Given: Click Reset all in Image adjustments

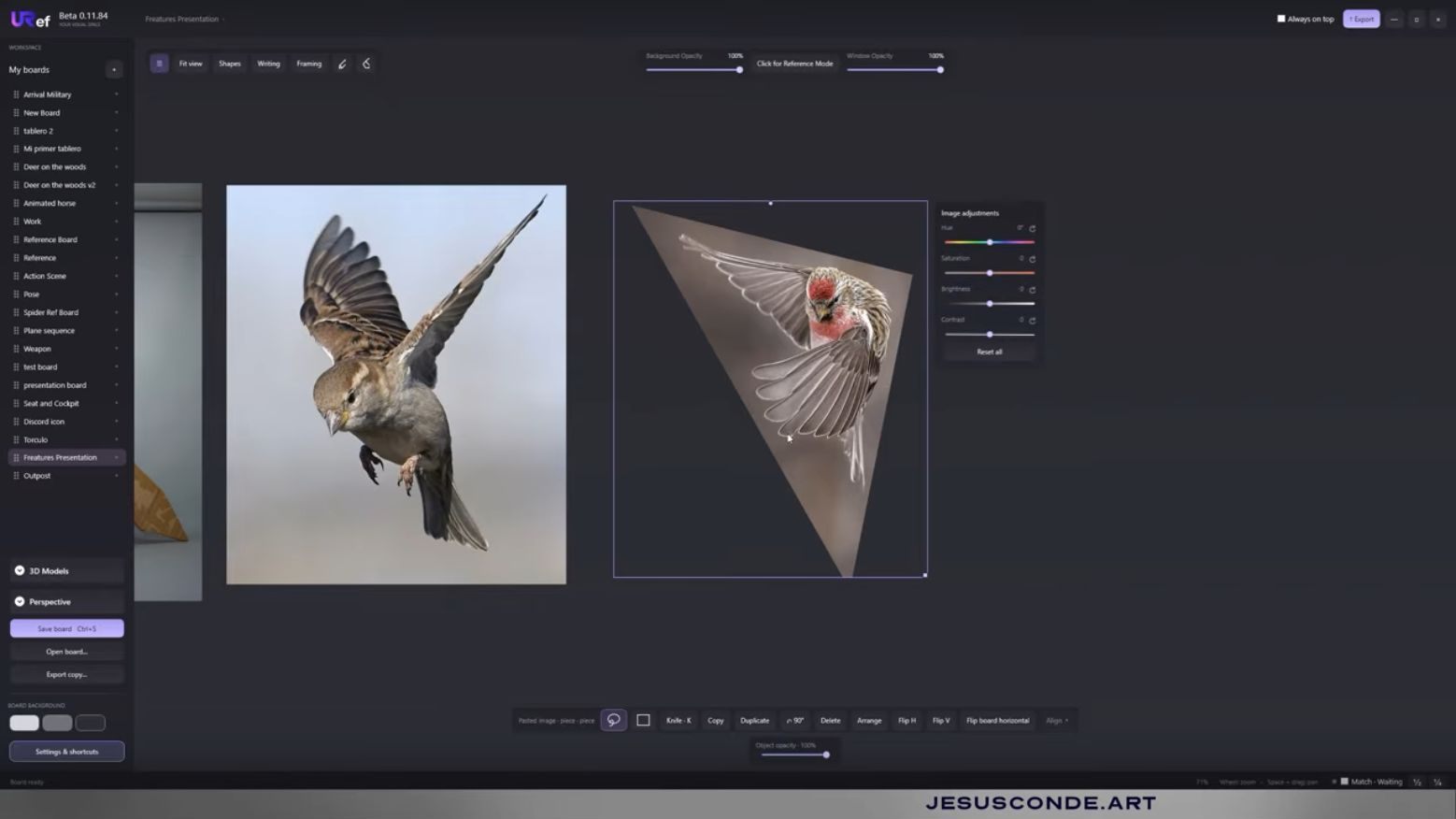Looking at the screenshot, I should [x=990, y=352].
